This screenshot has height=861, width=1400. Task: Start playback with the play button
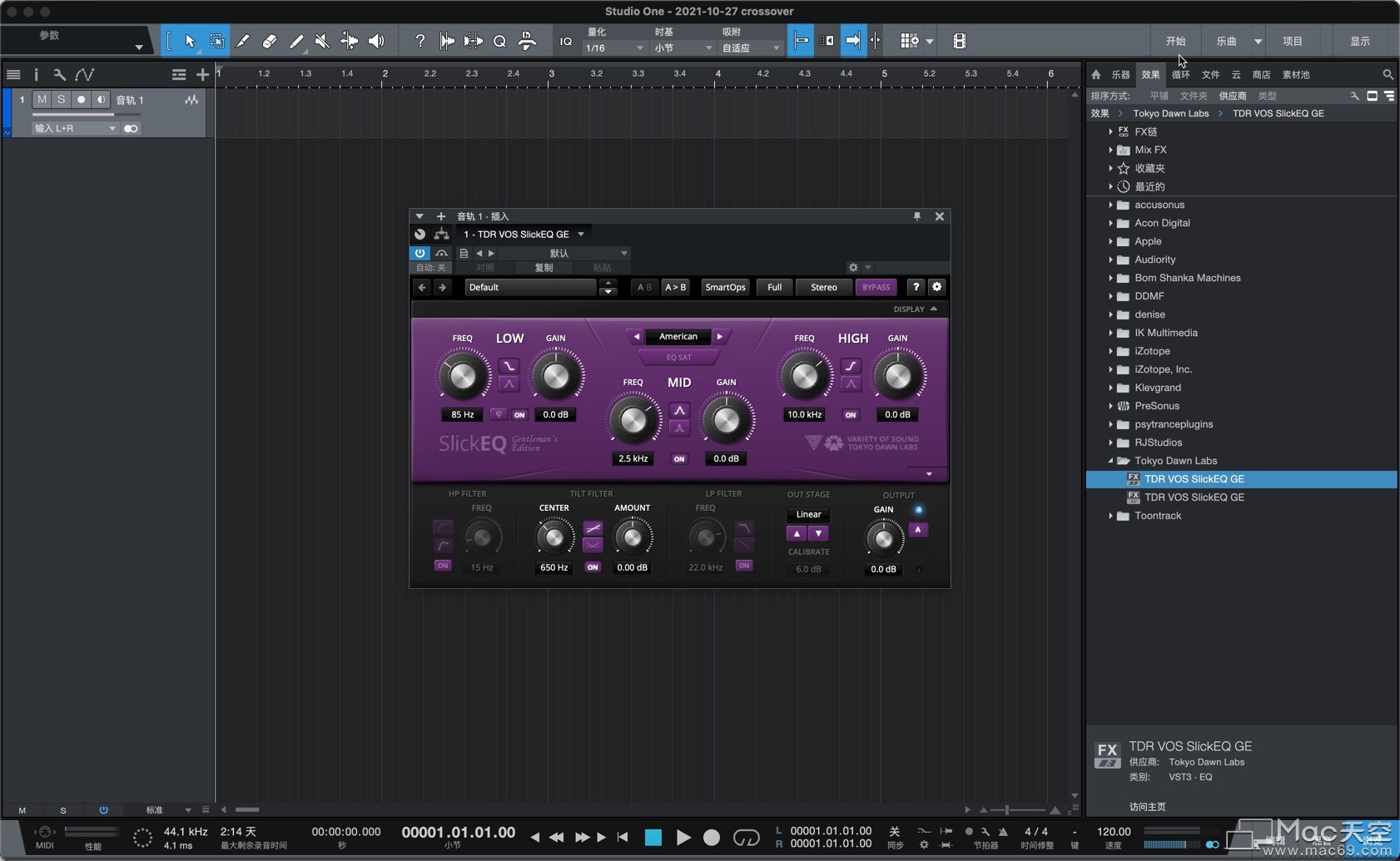[x=683, y=838]
